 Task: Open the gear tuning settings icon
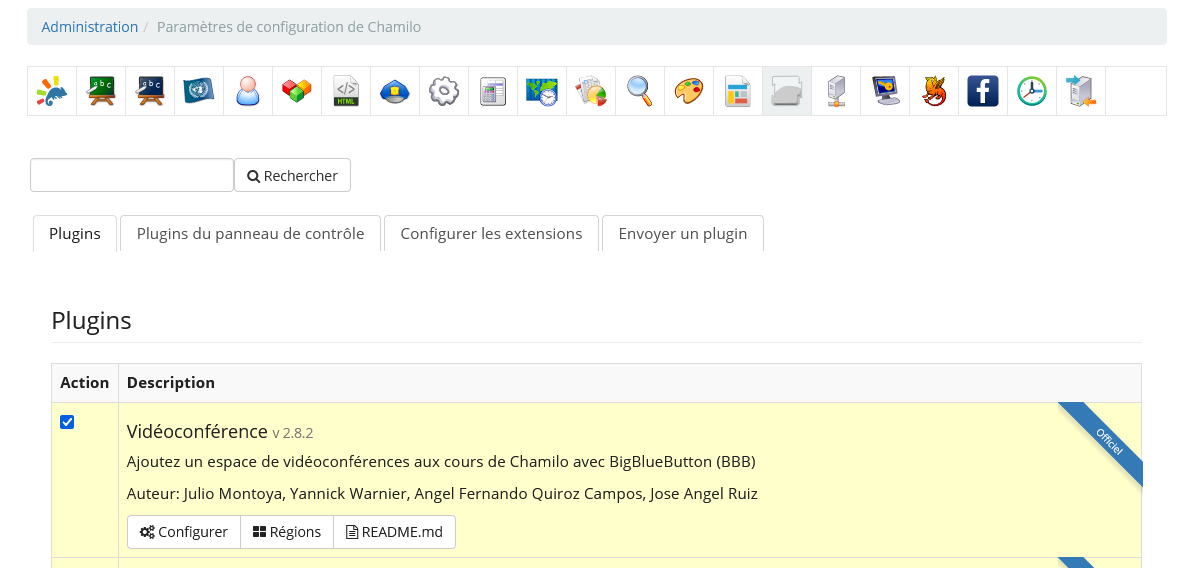pos(444,91)
